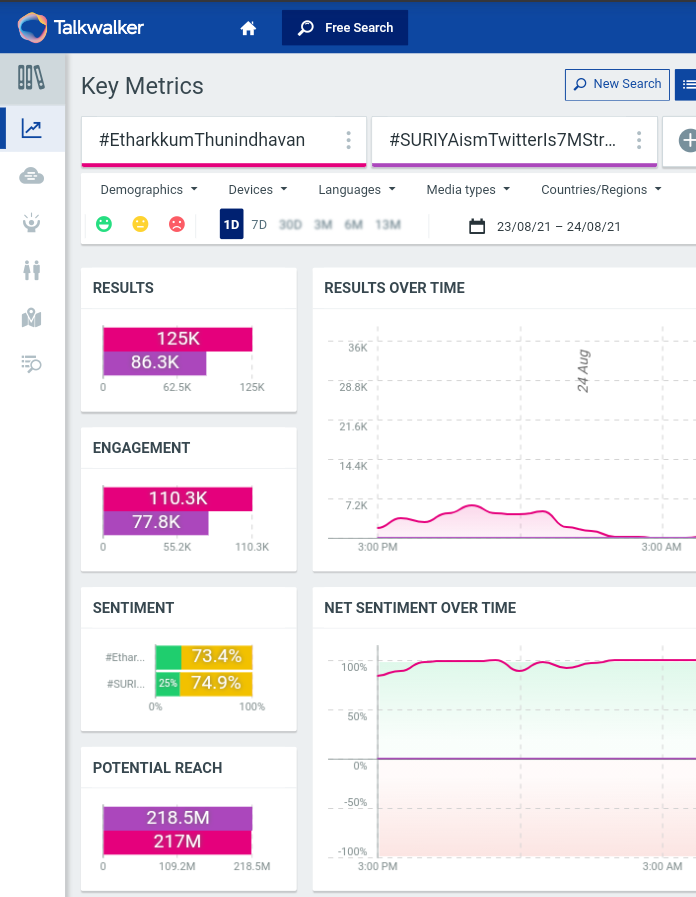696x897 pixels.
Task: Click the 25% positive sentiment segment
Action: [168, 683]
